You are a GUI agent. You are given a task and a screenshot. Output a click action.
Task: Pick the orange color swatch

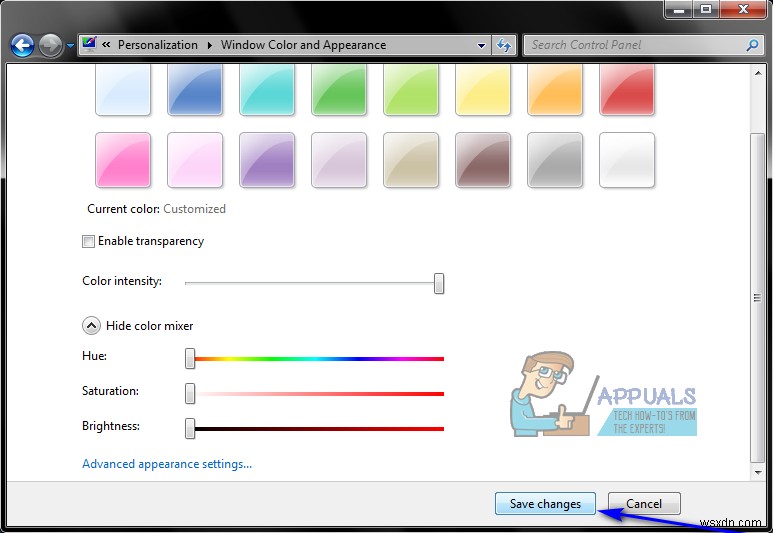tap(555, 90)
